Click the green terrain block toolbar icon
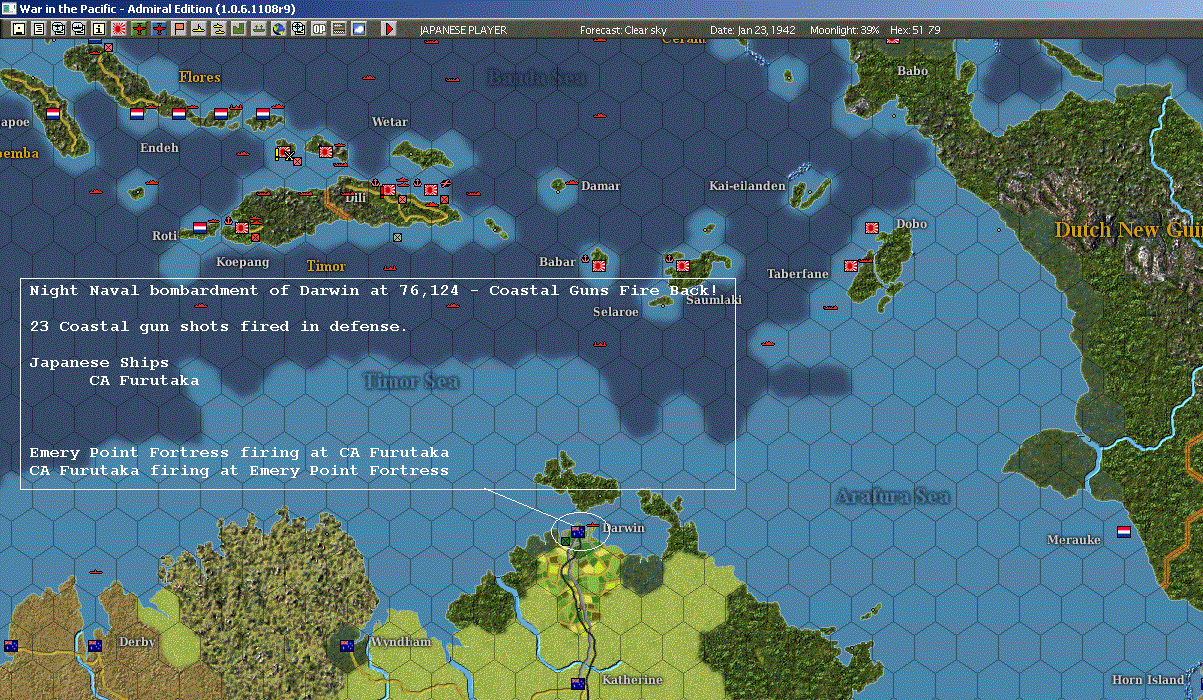 tap(239, 29)
